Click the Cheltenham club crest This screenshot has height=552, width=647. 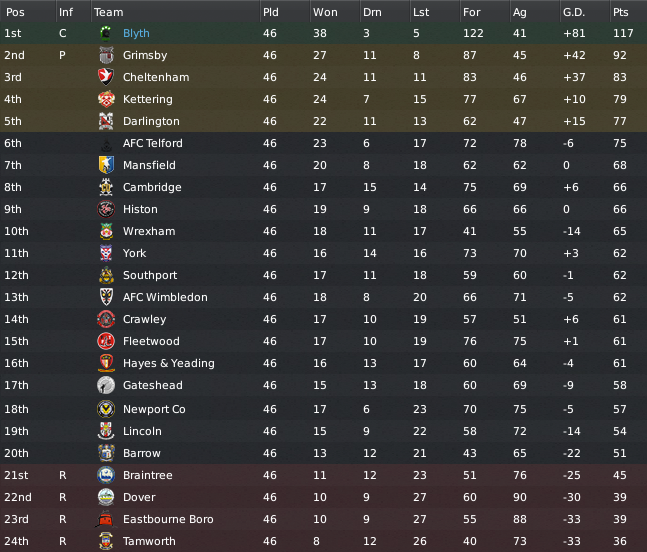(106, 77)
